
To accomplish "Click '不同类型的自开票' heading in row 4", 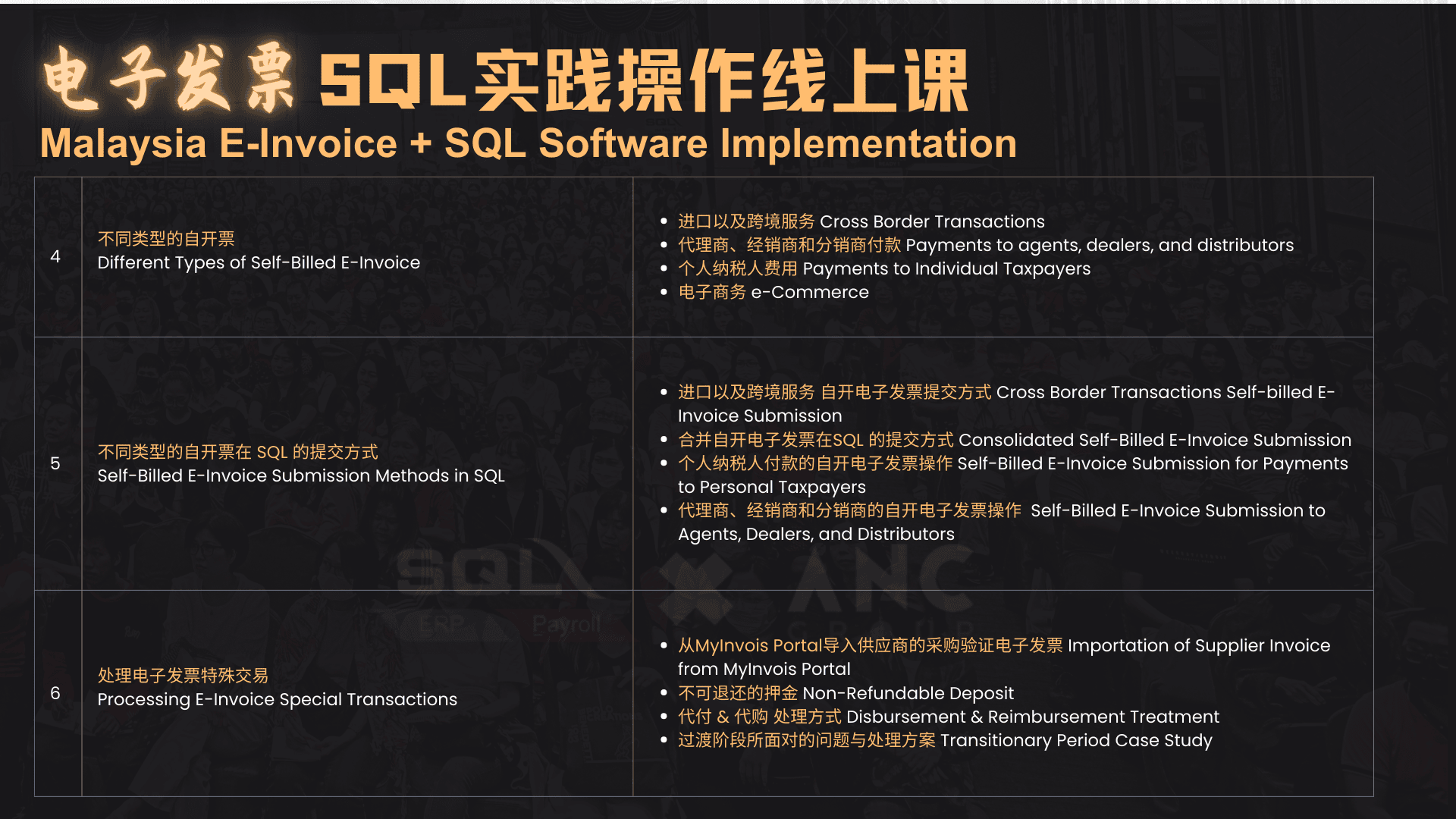I will point(166,239).
